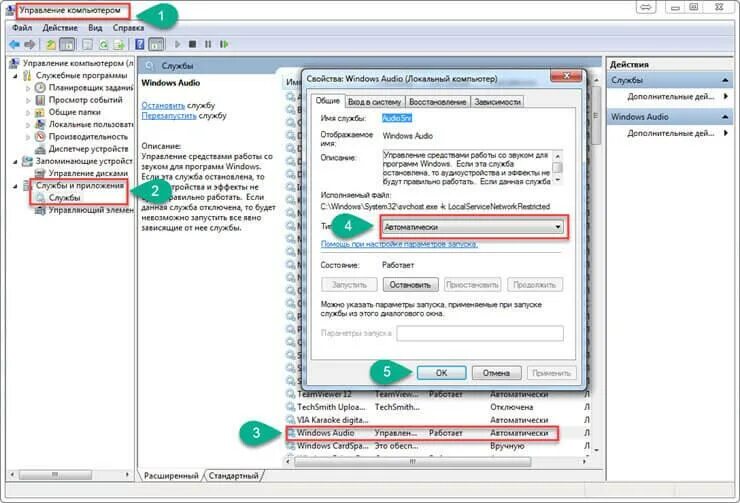Click the Restart service toolbar icon
Image resolution: width=740 pixels, height=503 pixels.
click(x=224, y=44)
